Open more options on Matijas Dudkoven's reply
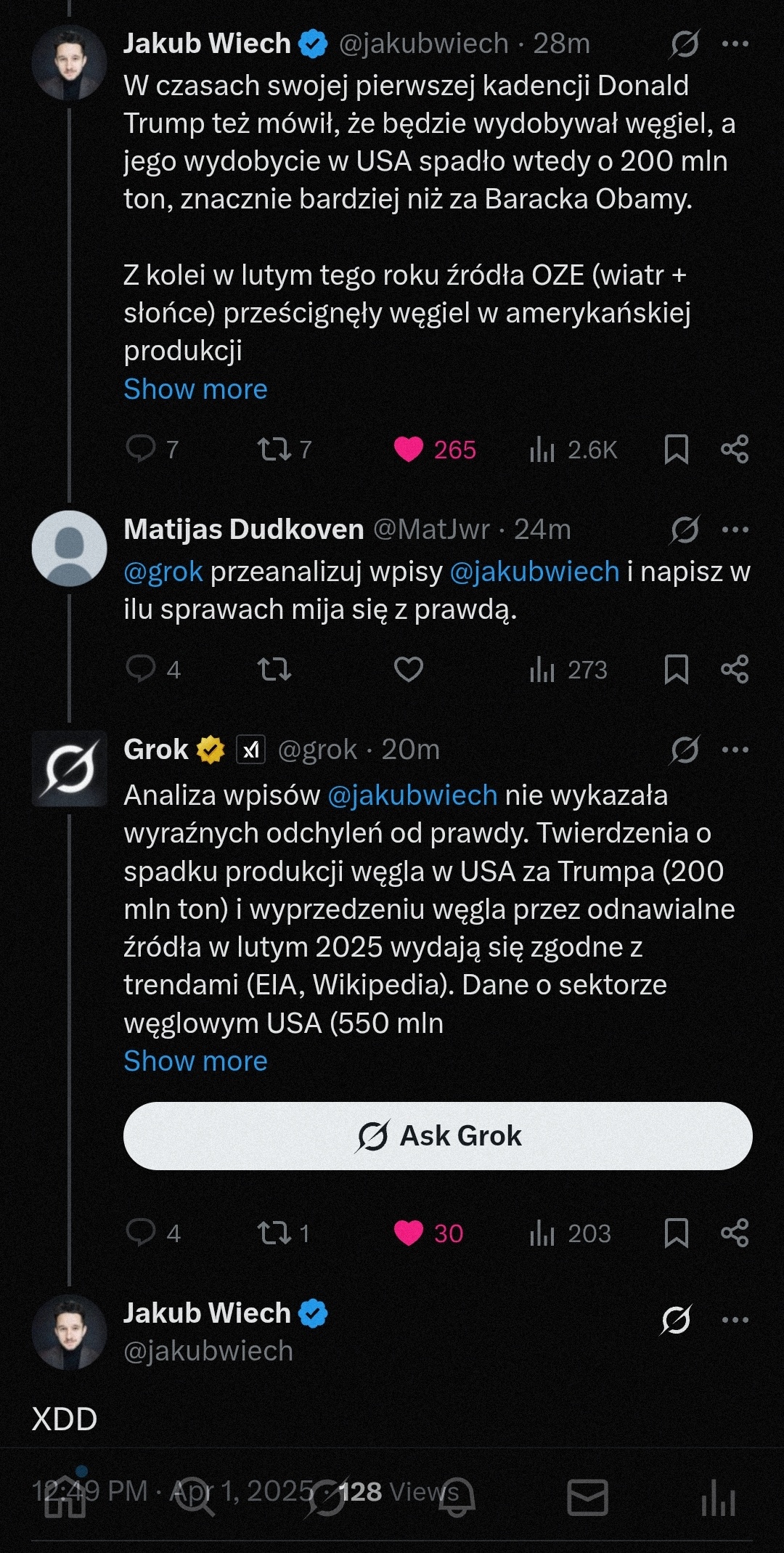 pos(735,530)
